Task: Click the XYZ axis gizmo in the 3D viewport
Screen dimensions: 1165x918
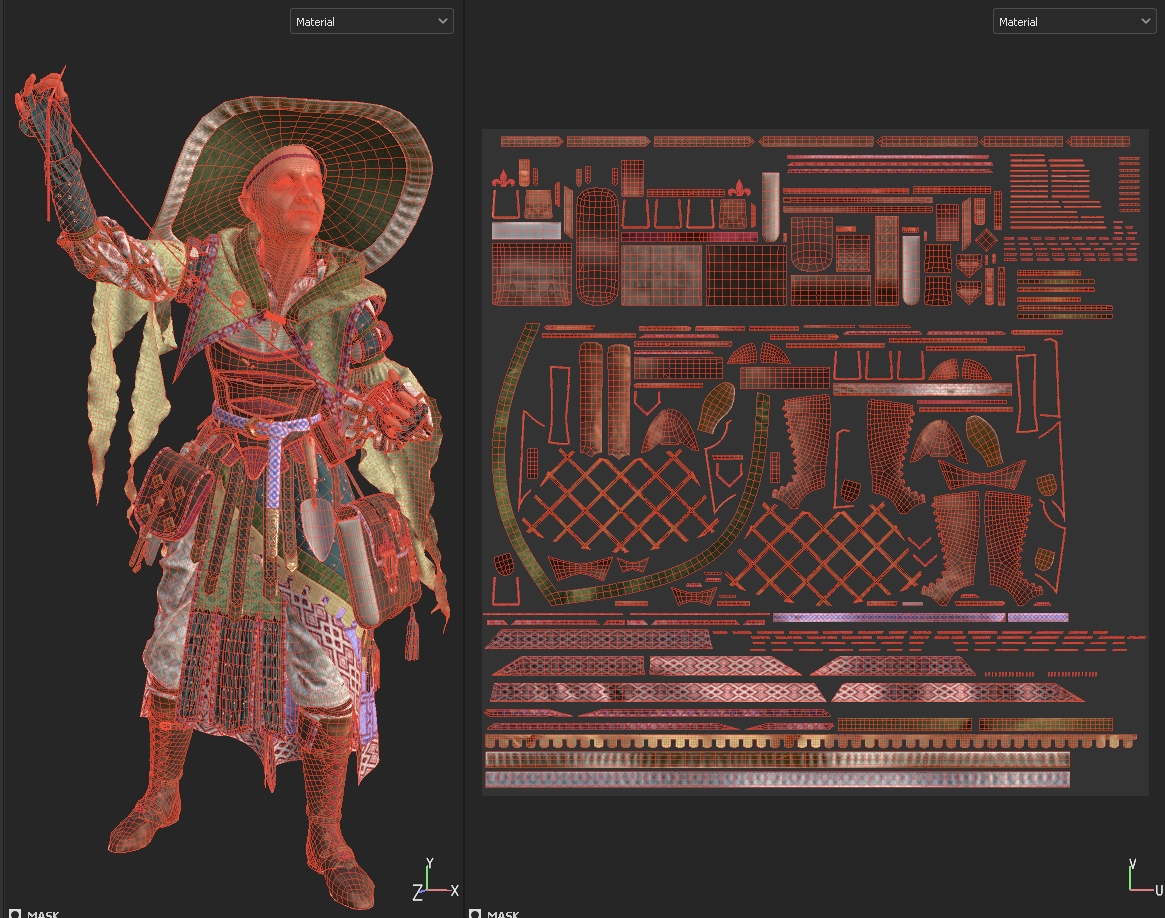Action: [430, 878]
